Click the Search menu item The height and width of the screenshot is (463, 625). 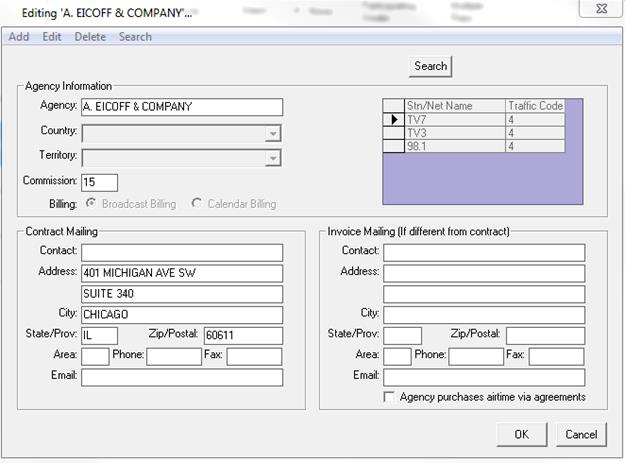pos(135,37)
